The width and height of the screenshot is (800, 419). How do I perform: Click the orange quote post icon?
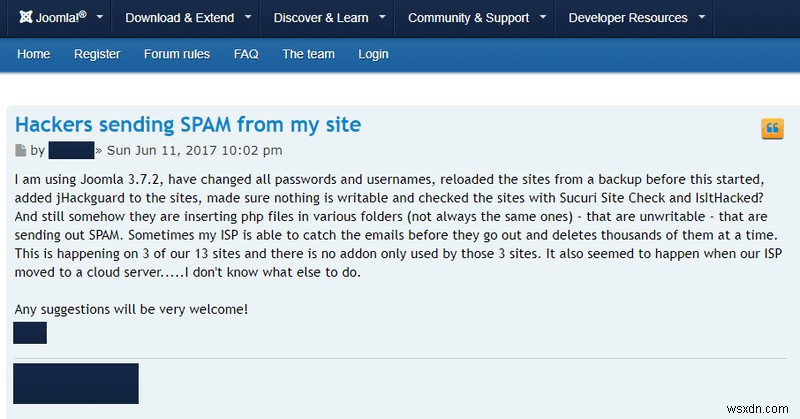(772, 129)
